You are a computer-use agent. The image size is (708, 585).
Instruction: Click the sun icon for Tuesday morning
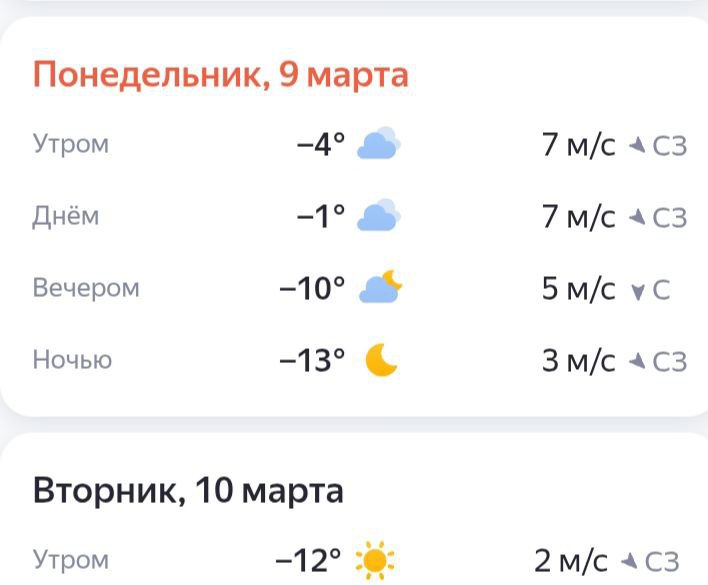(376, 559)
